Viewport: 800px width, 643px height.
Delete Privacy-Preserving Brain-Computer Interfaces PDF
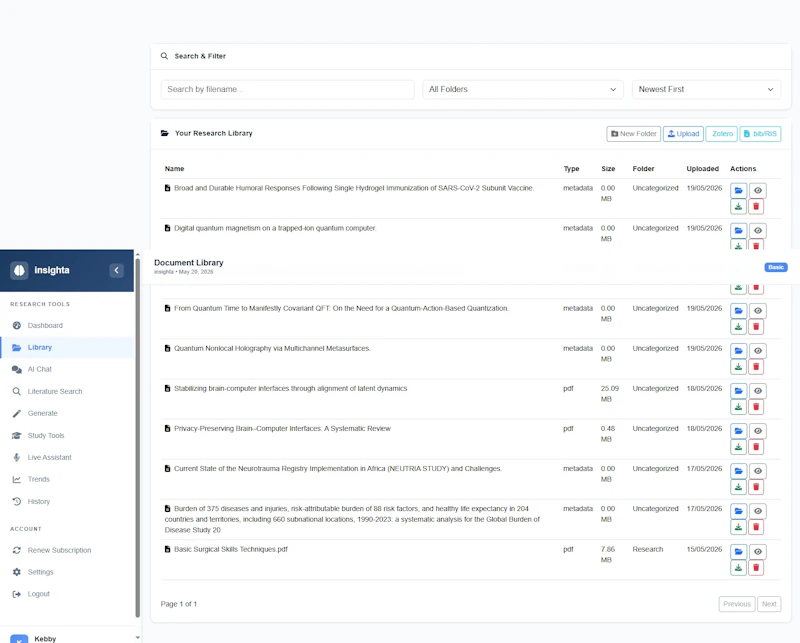756,447
